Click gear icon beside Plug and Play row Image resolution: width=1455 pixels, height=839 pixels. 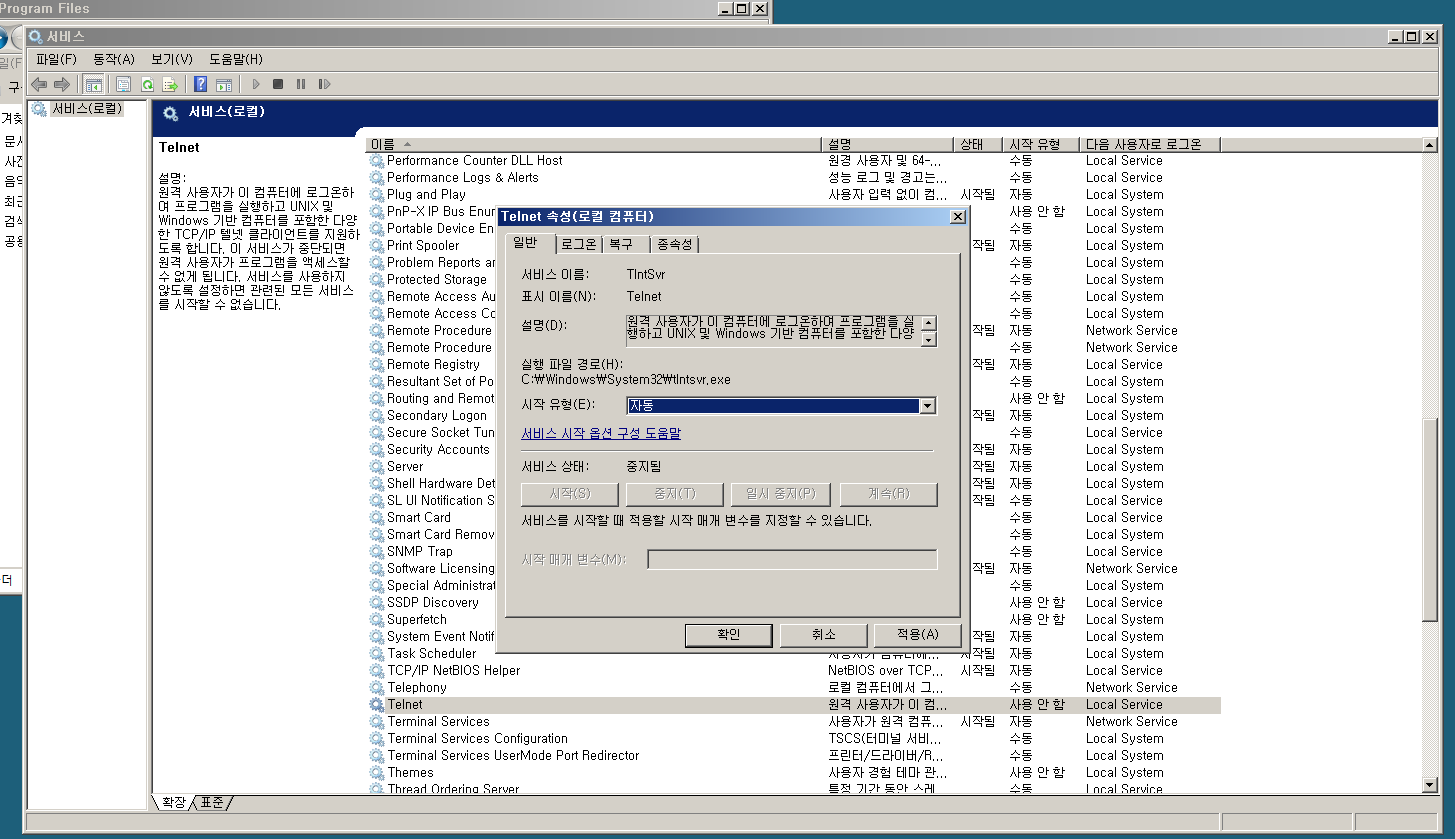point(377,194)
